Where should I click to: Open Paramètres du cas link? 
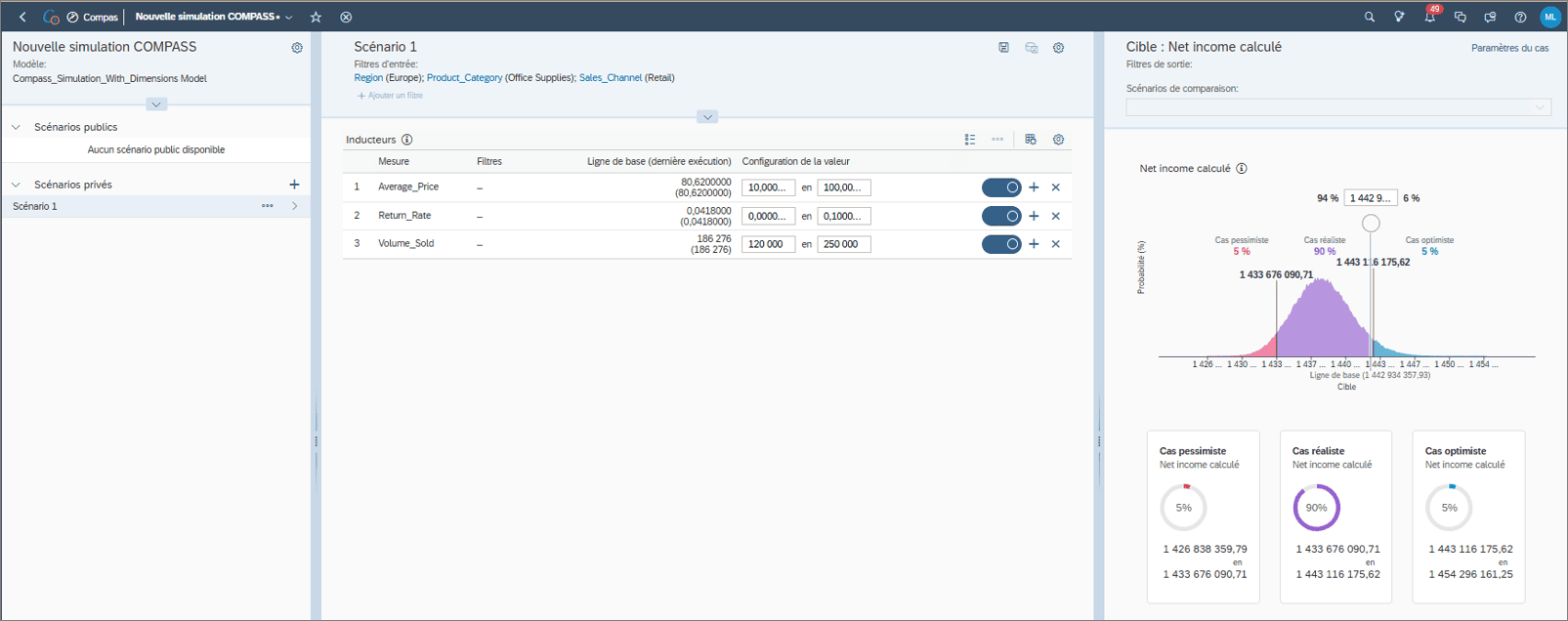[x=1509, y=48]
